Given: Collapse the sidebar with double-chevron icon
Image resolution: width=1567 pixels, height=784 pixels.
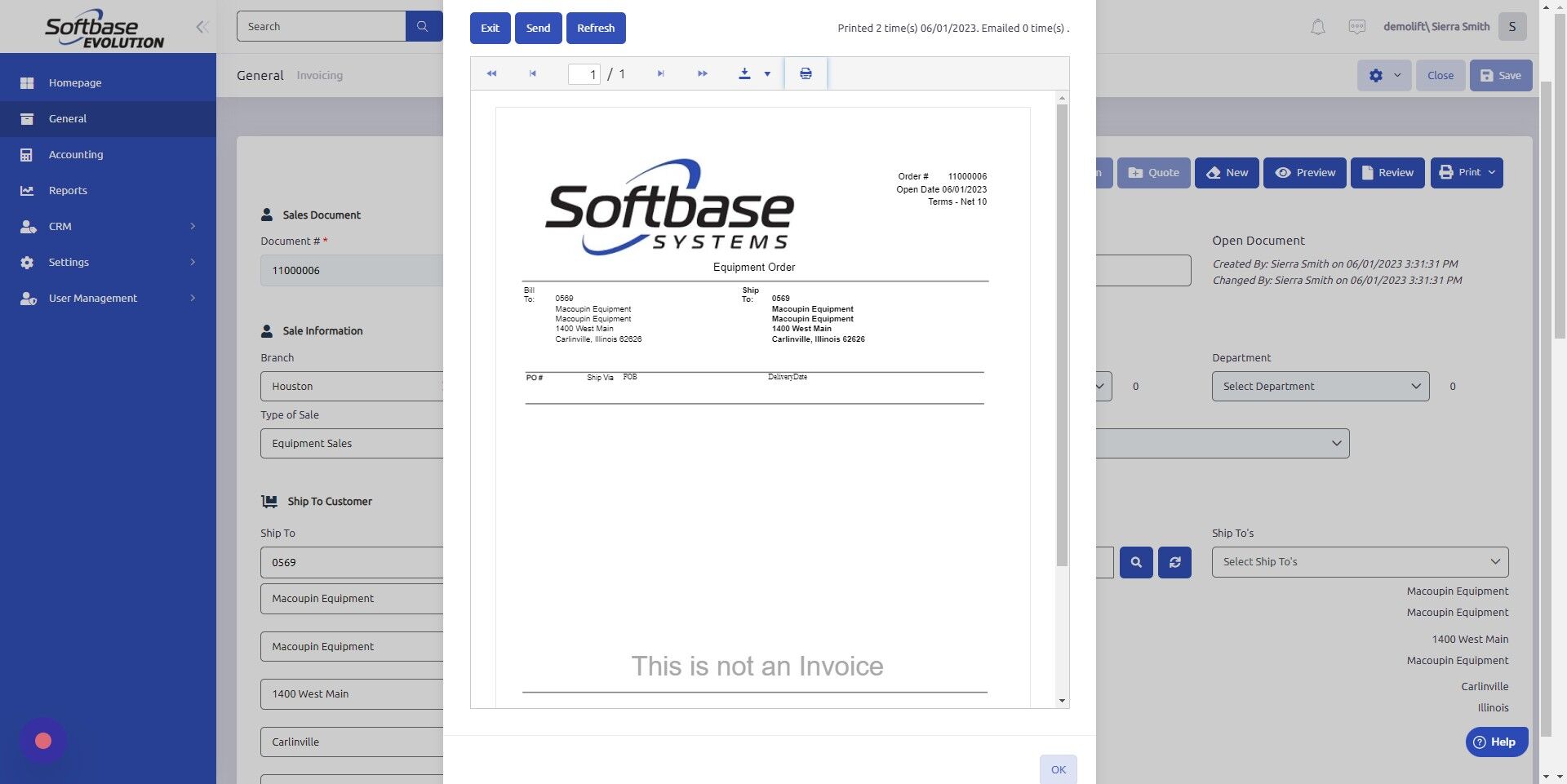Looking at the screenshot, I should 202,27.
